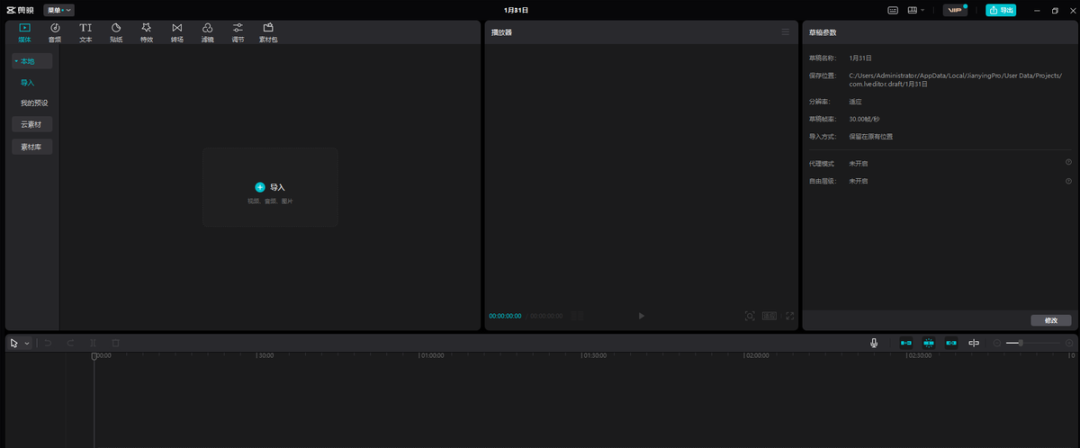1080x448 pixels.
Task: Click the 修改 modify button
Action: [x=1051, y=320]
